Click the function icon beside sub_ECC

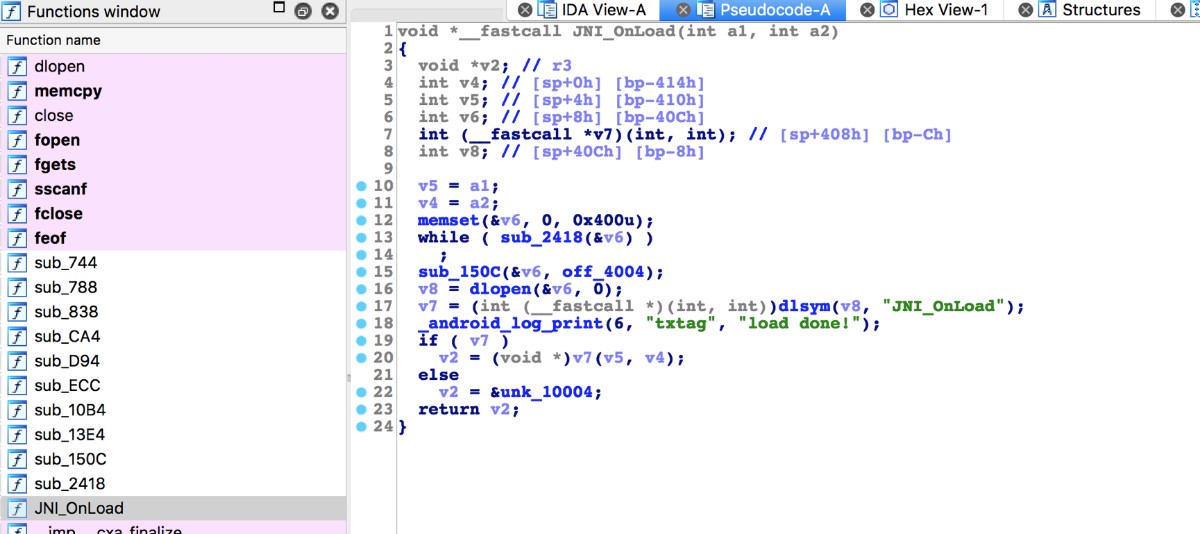point(17,385)
